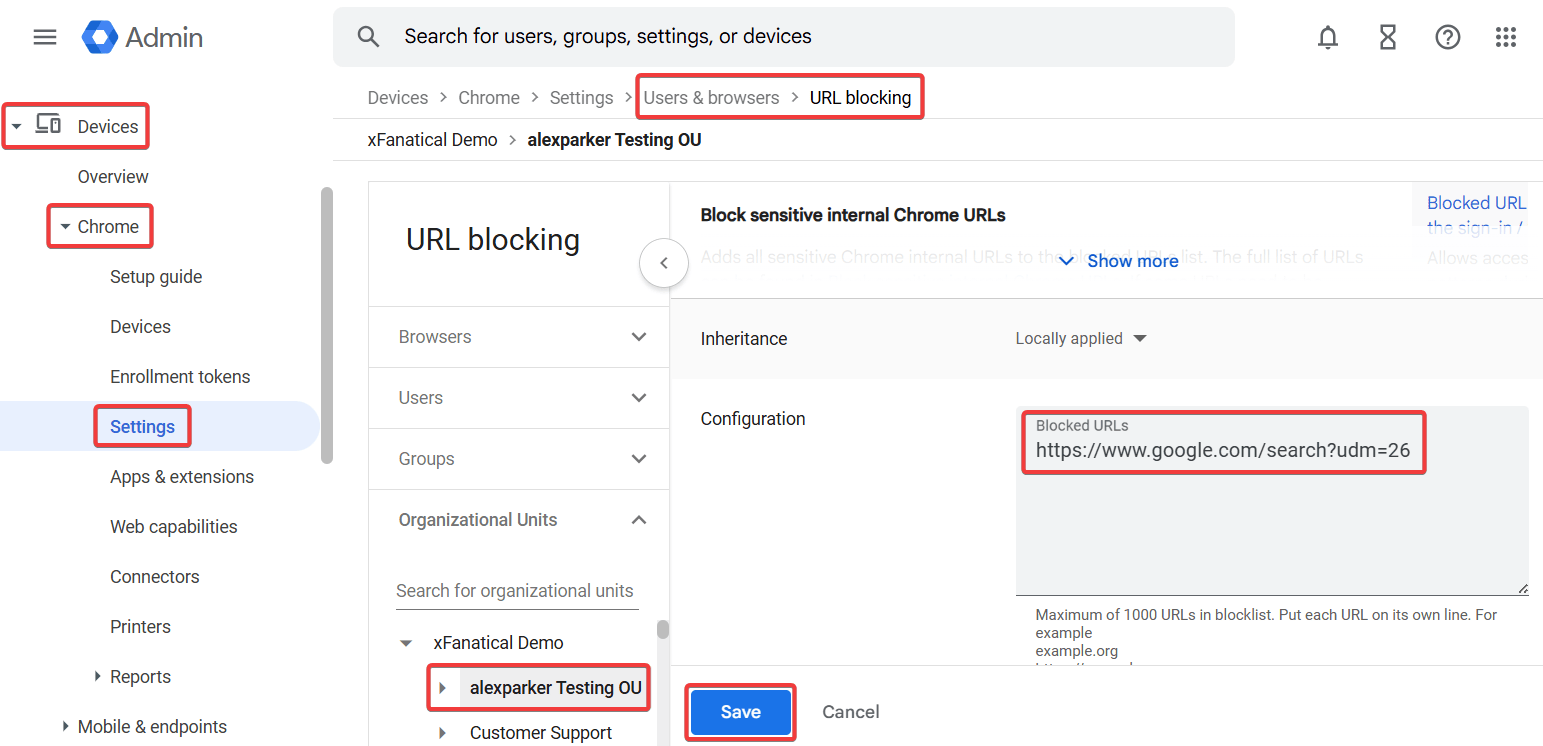Open the Google apps grid
The width and height of the screenshot is (1543, 746).
coord(1505,38)
